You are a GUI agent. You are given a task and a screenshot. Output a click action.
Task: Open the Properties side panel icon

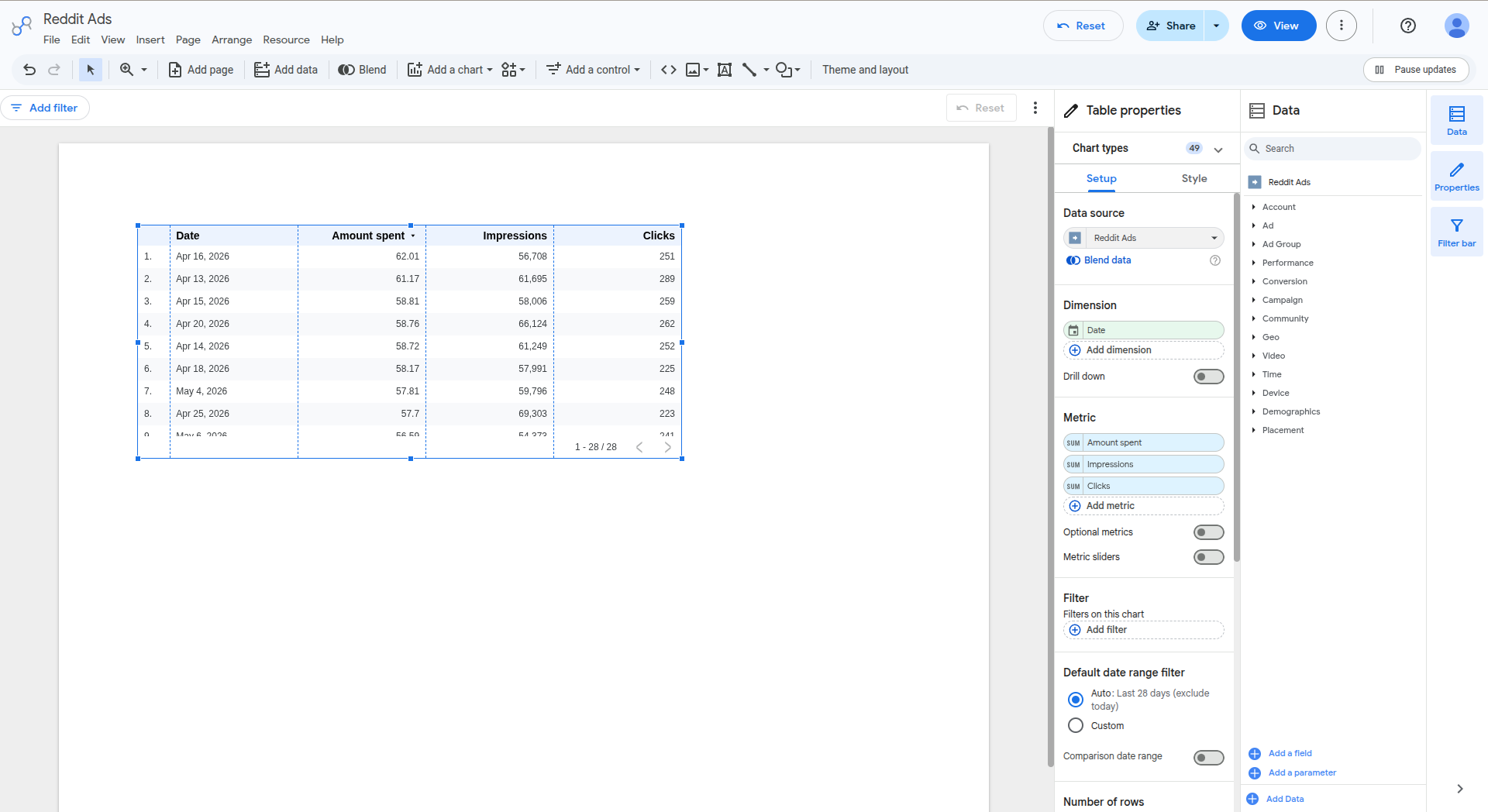(x=1457, y=176)
